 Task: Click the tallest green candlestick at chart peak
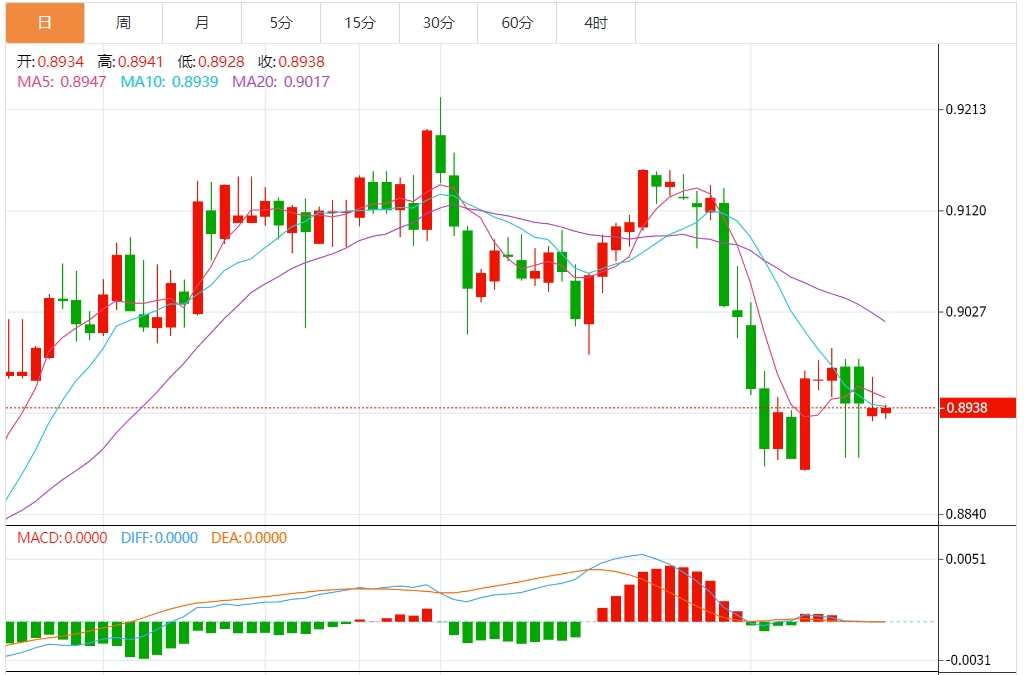(441, 154)
